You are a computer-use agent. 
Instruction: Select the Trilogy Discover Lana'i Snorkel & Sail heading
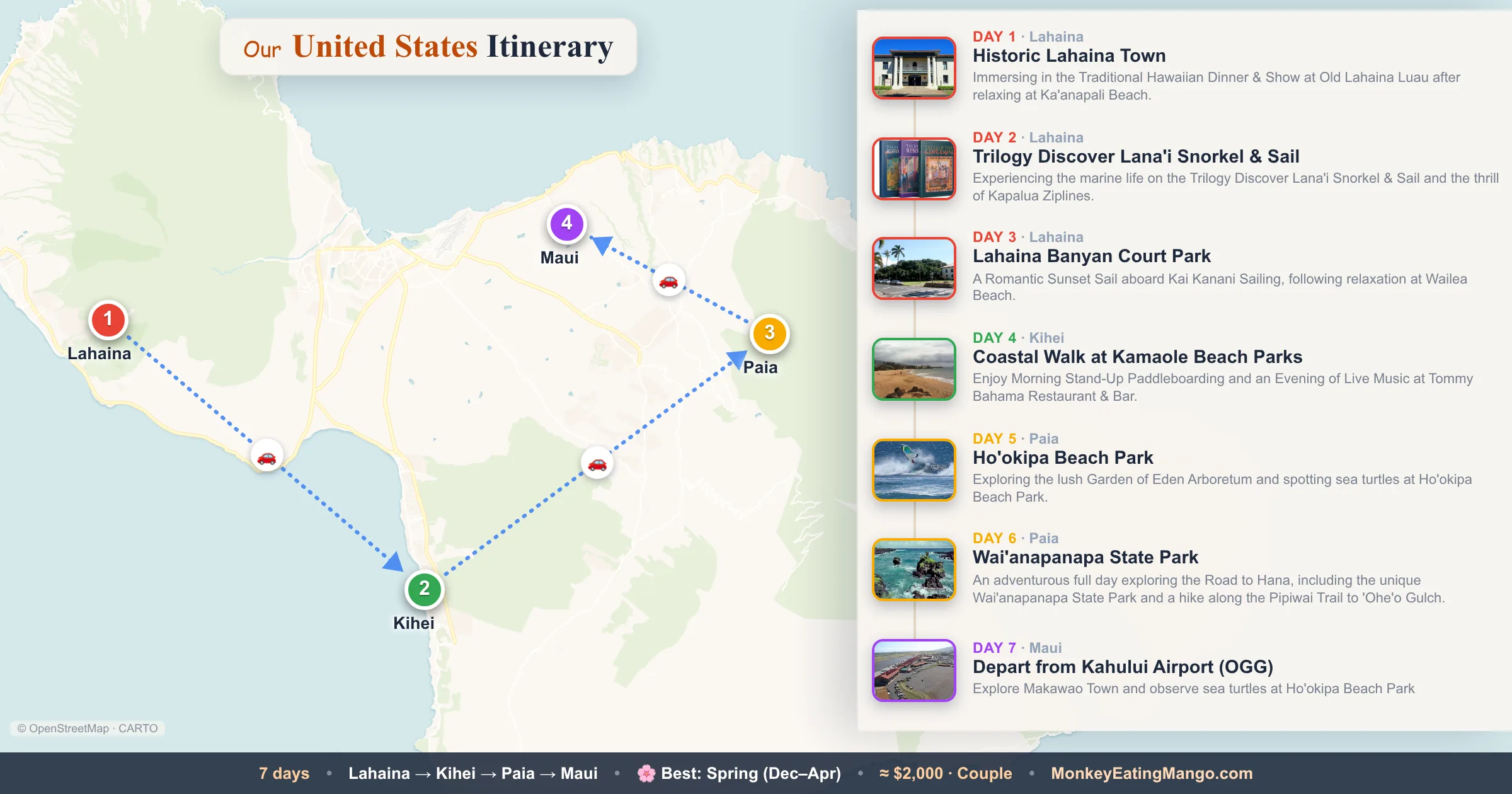(1136, 156)
